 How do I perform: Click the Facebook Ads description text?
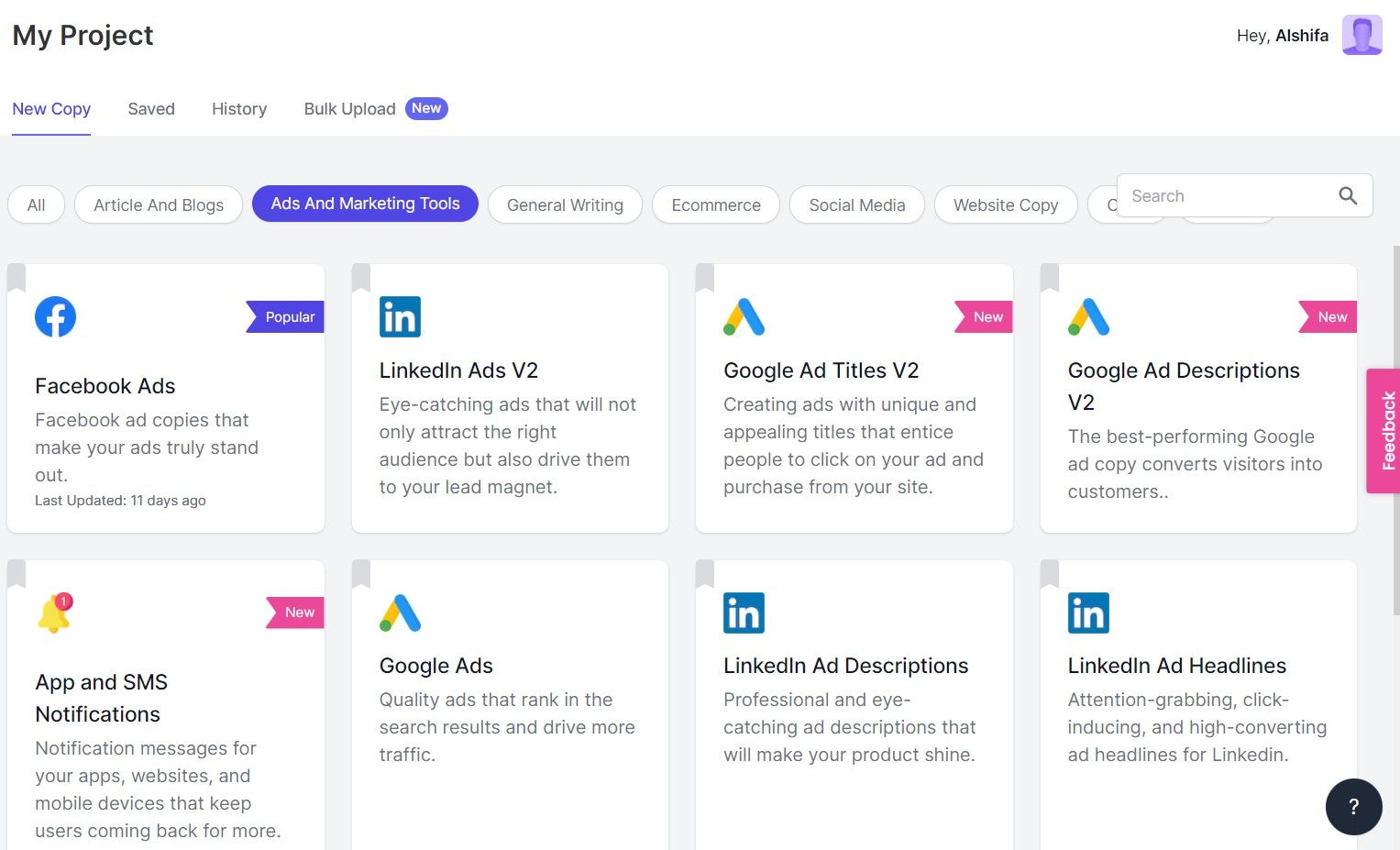tap(147, 447)
